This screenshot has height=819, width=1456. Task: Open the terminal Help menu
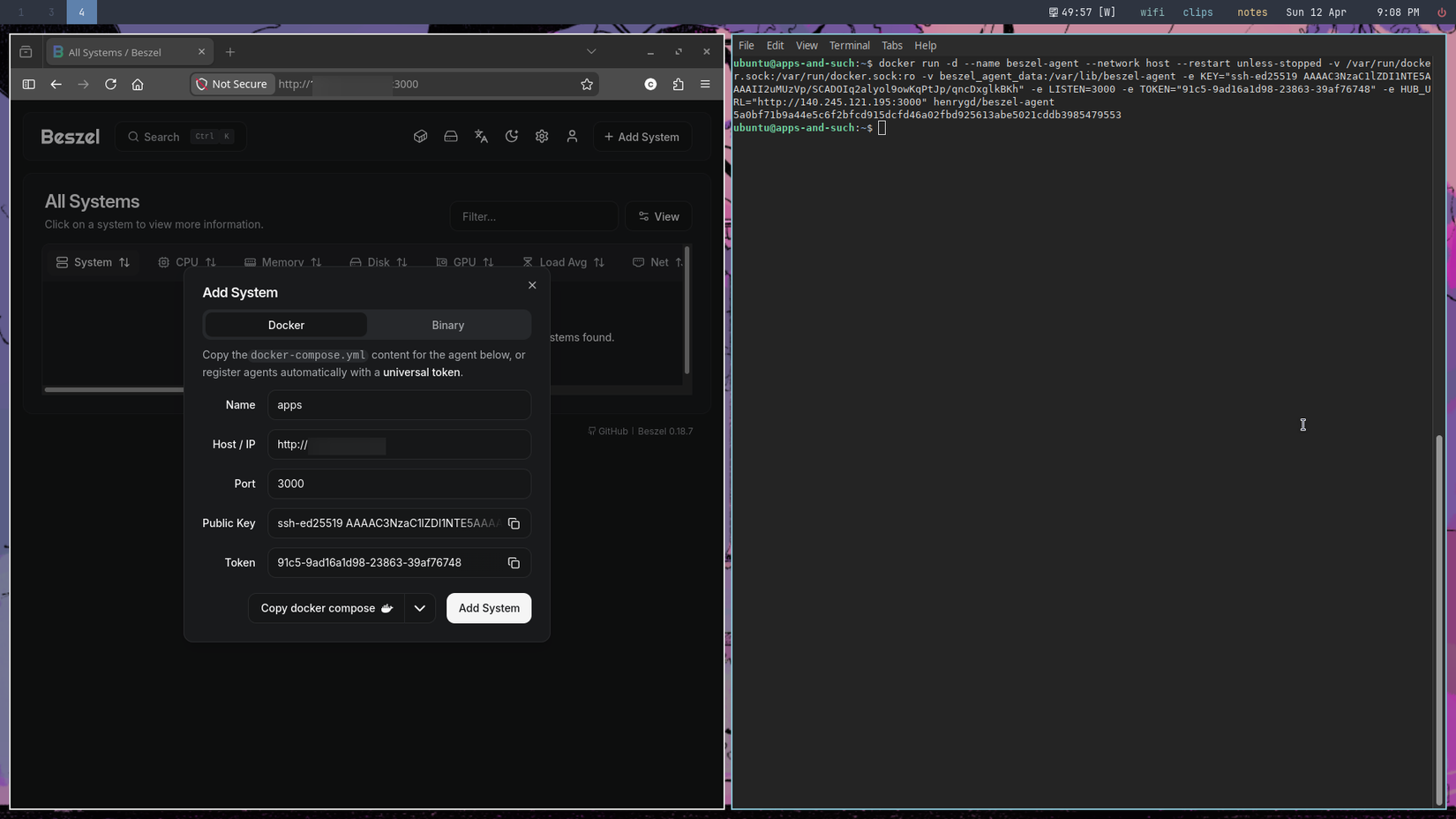(925, 46)
